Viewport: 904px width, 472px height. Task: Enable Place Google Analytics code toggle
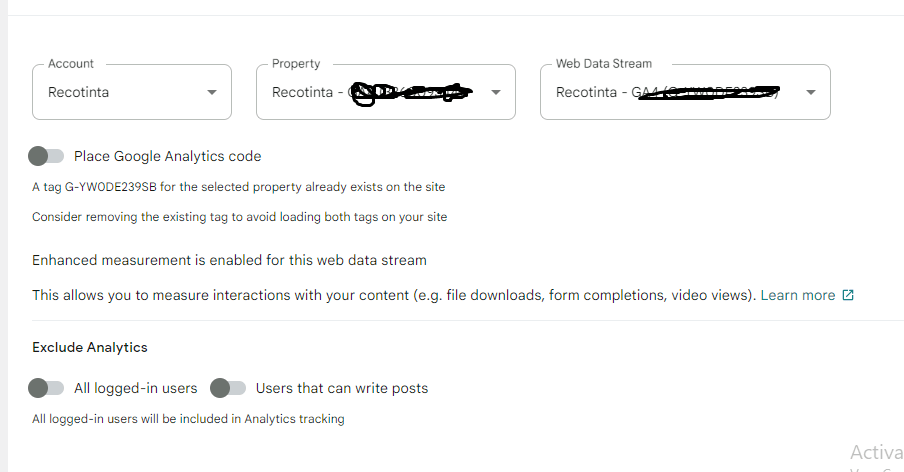pyautogui.click(x=46, y=156)
